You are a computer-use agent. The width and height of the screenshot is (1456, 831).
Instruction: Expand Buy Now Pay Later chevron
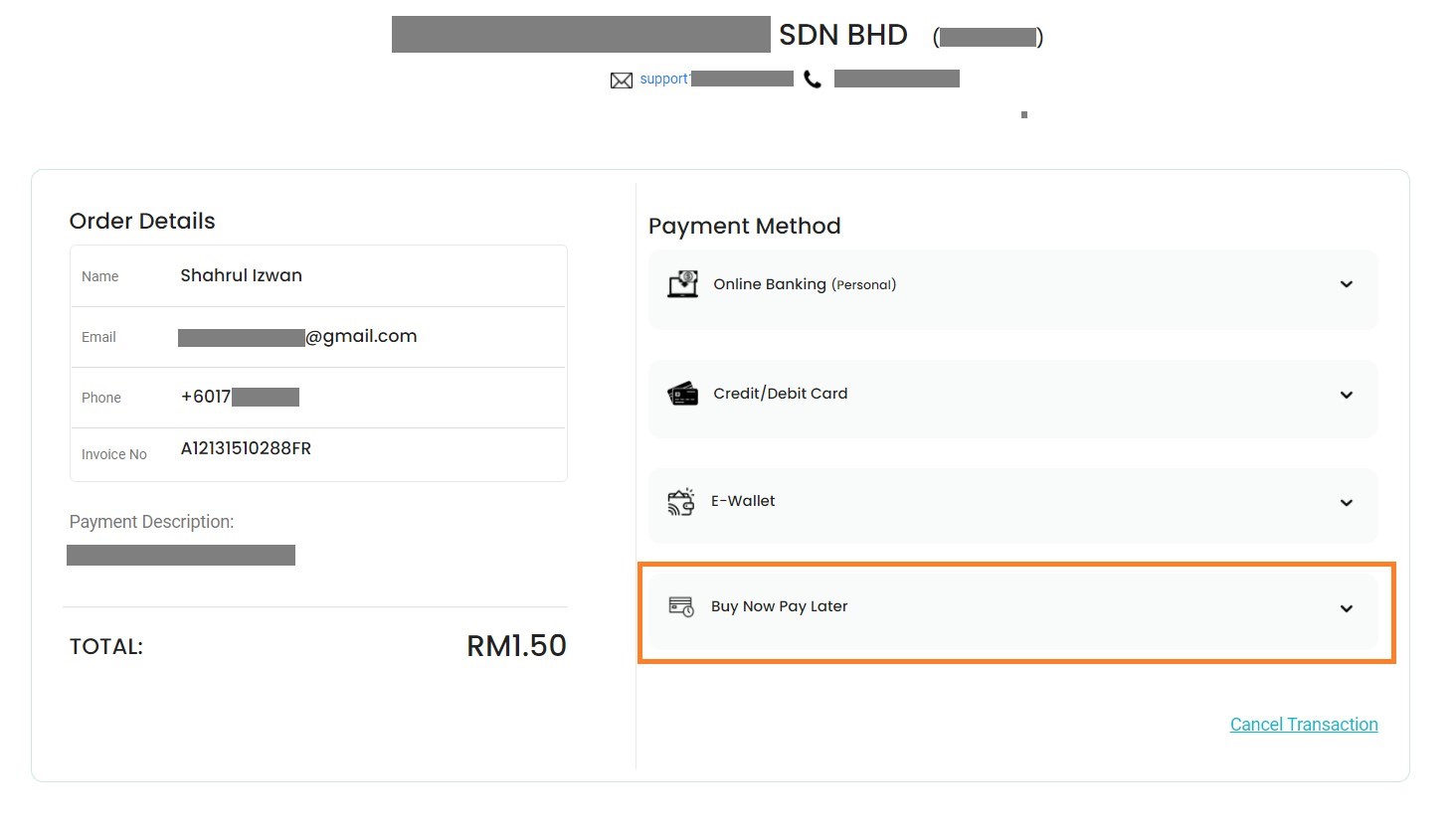click(x=1347, y=608)
